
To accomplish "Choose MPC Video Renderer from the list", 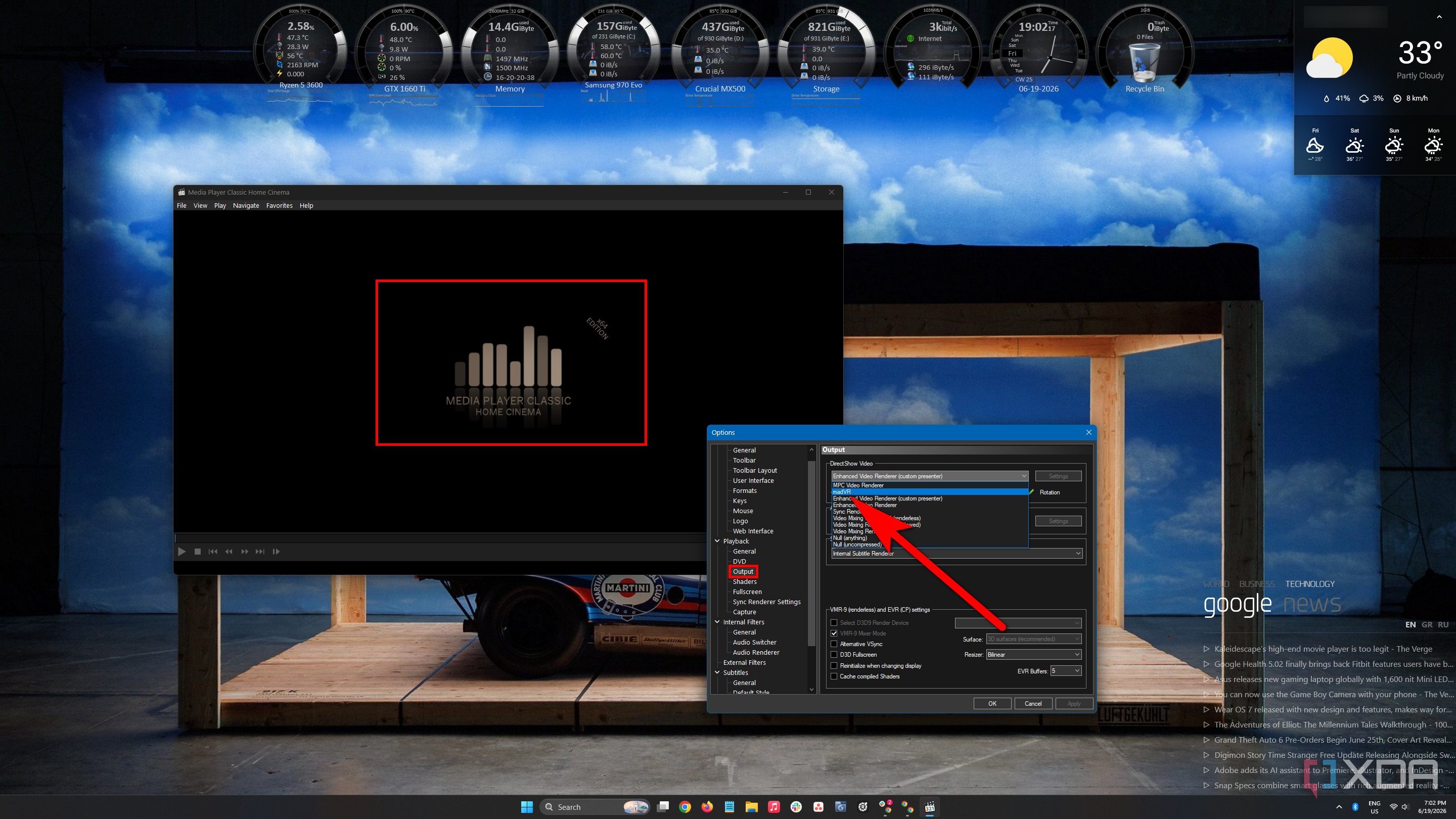I will pos(929,485).
